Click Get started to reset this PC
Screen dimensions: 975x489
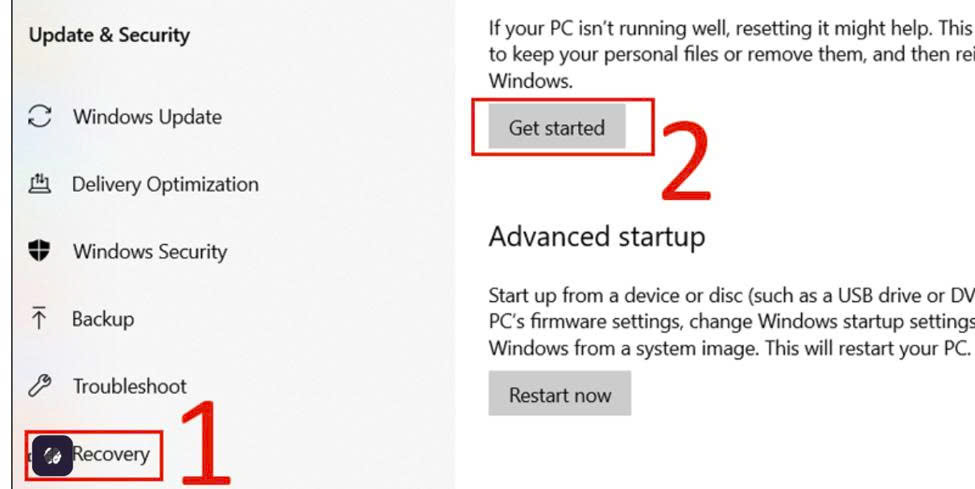pos(557,126)
